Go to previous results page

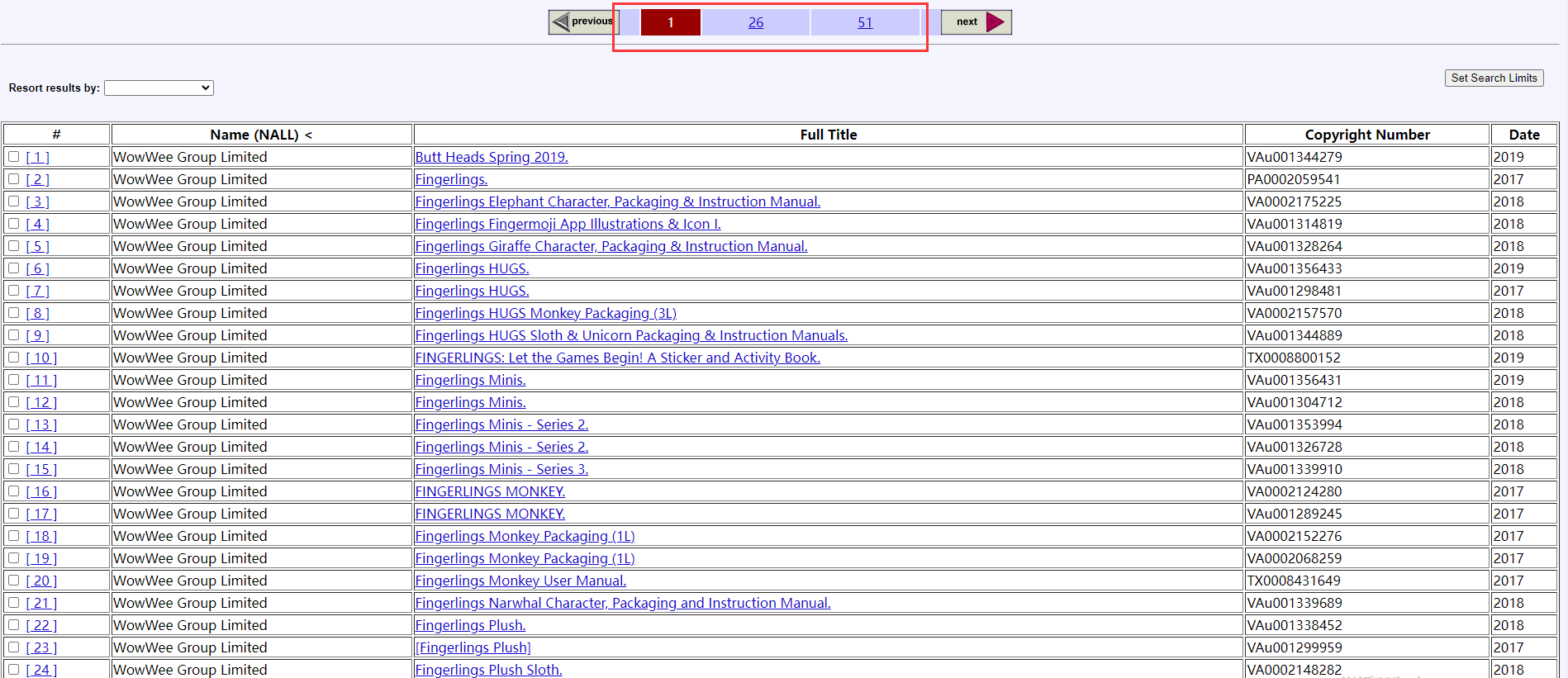point(583,21)
